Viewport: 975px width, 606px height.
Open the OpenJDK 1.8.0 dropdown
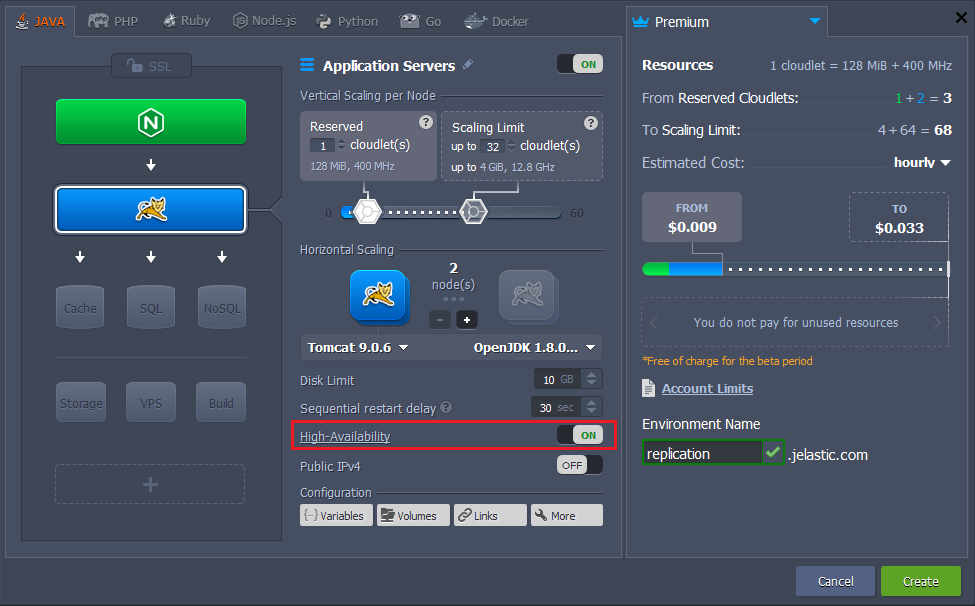tap(535, 347)
